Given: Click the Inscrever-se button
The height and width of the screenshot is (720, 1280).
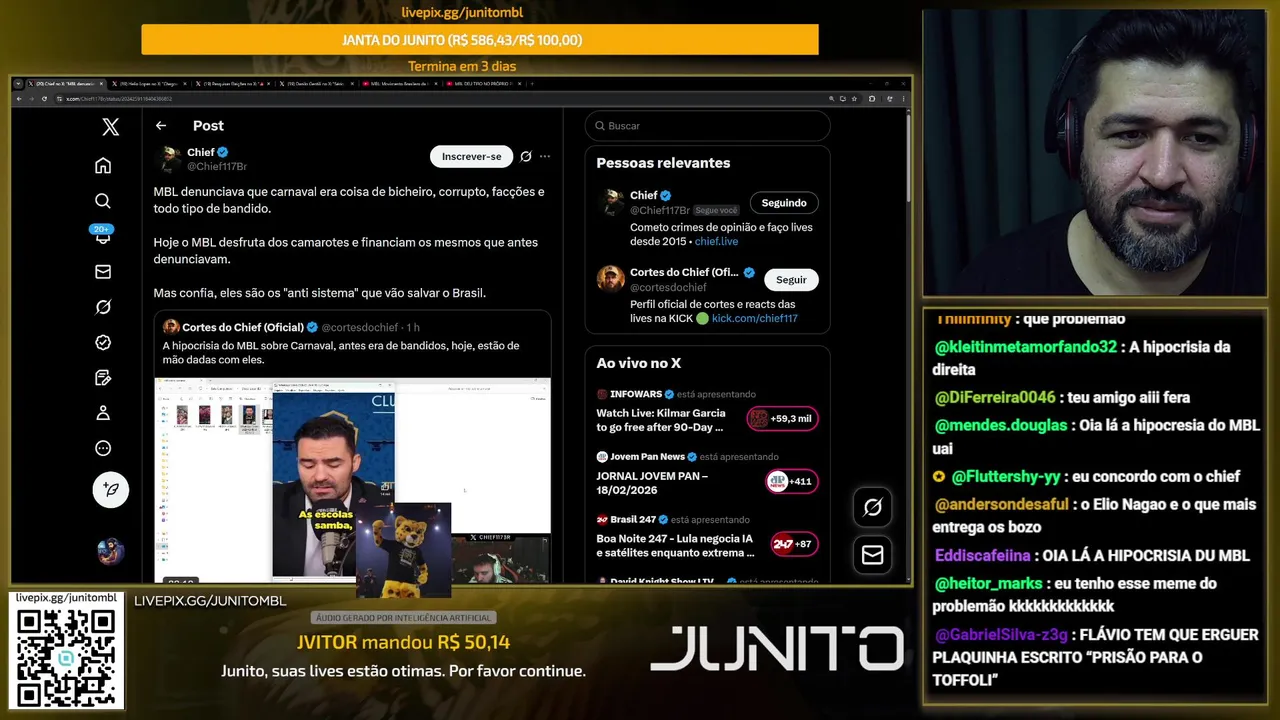Looking at the screenshot, I should [471, 156].
